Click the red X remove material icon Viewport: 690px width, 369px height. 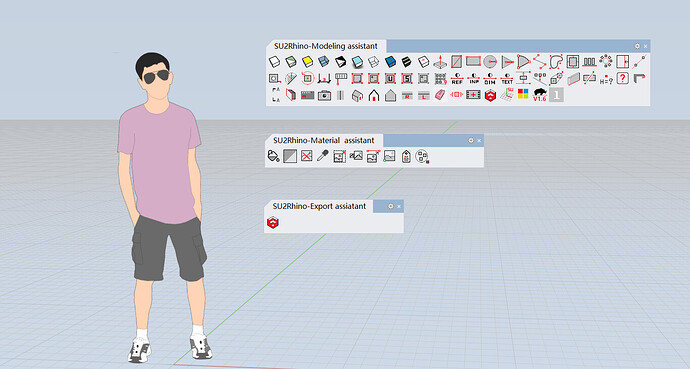[306, 156]
